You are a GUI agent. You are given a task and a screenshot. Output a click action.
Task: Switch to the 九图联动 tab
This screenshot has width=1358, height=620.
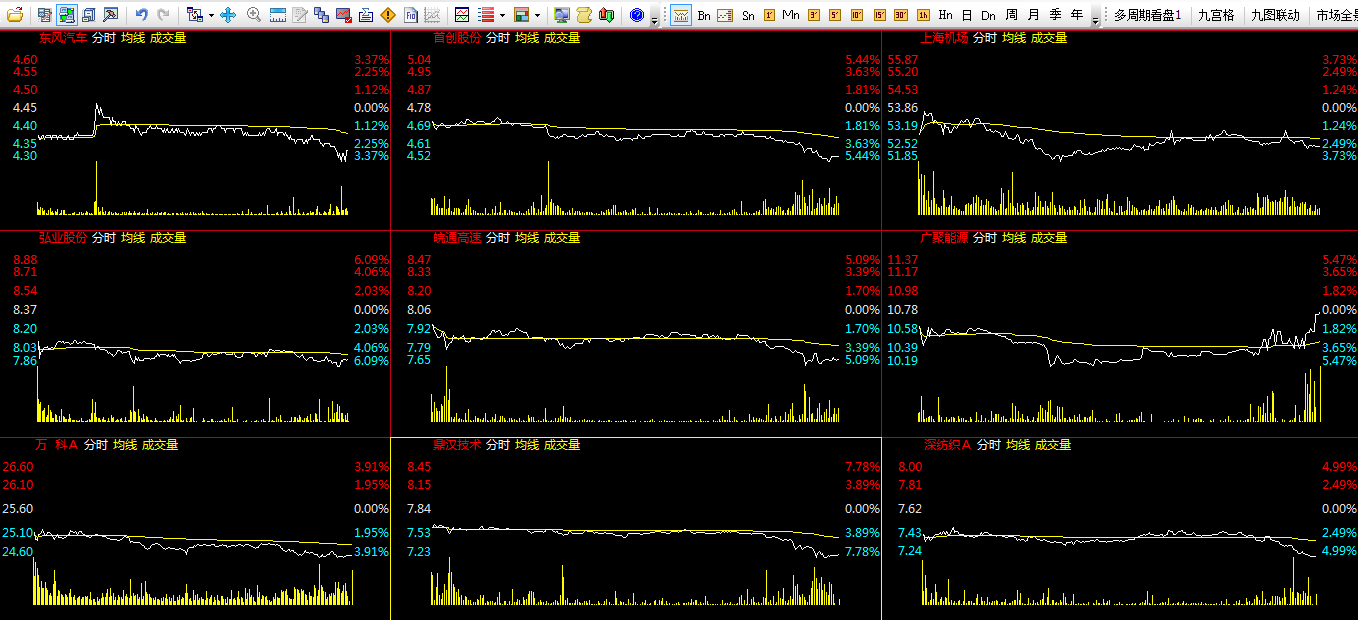pos(1275,15)
